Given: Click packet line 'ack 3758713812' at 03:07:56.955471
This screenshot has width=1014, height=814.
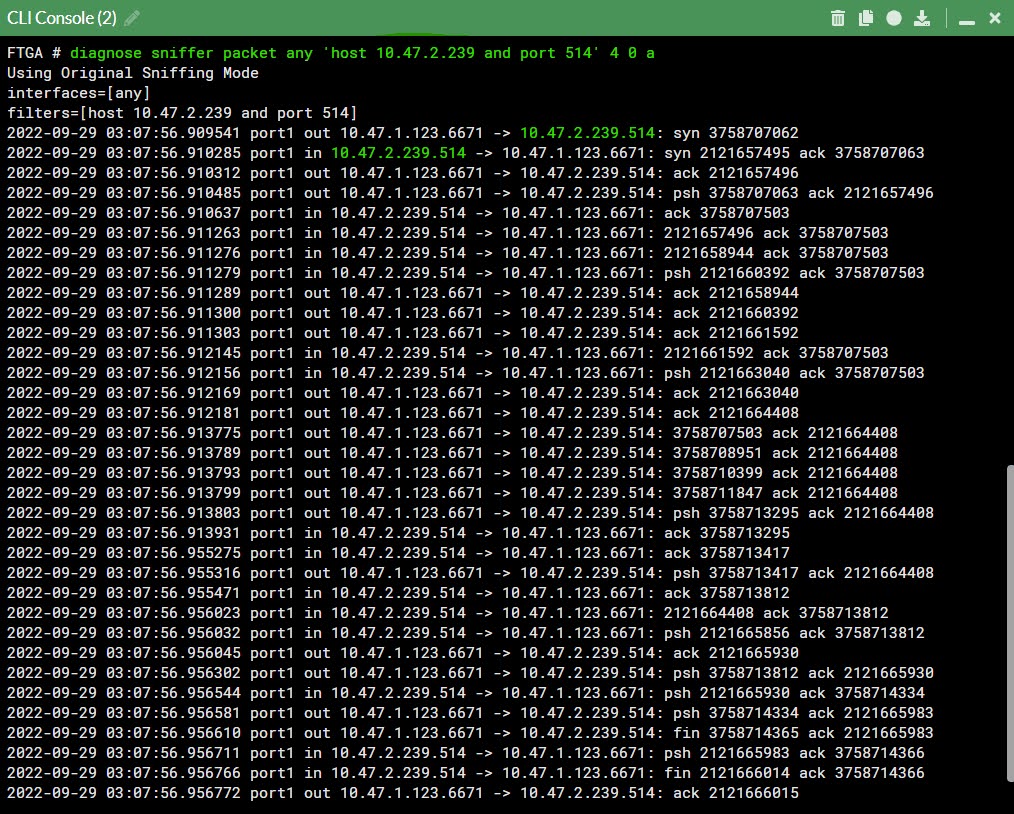Looking at the screenshot, I should click(x=398, y=594).
